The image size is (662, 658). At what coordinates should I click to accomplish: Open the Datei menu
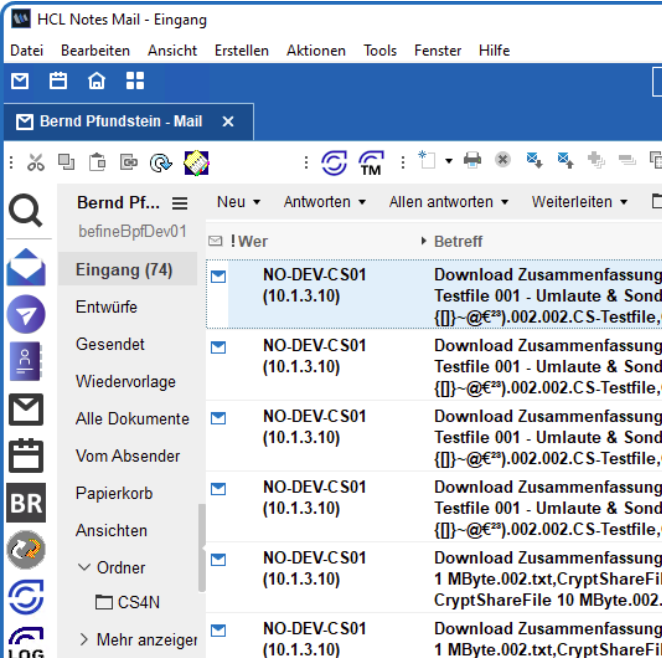tap(27, 50)
